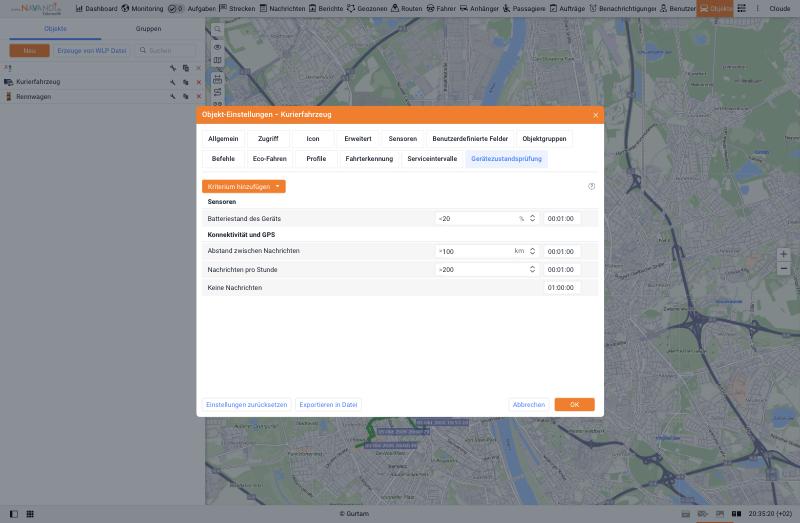Viewport: 800px width, 523px height.
Task: Toggle the sidebar panel icon at bottom left
Action: coord(14,514)
